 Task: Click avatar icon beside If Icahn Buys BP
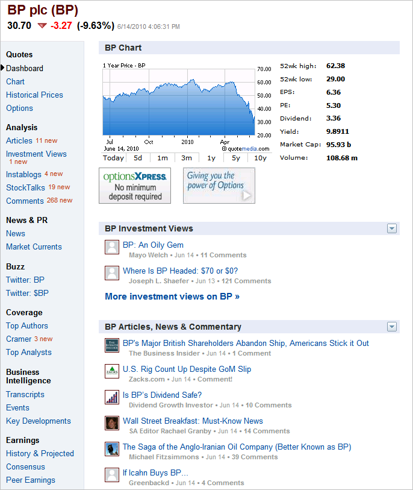click(112, 475)
